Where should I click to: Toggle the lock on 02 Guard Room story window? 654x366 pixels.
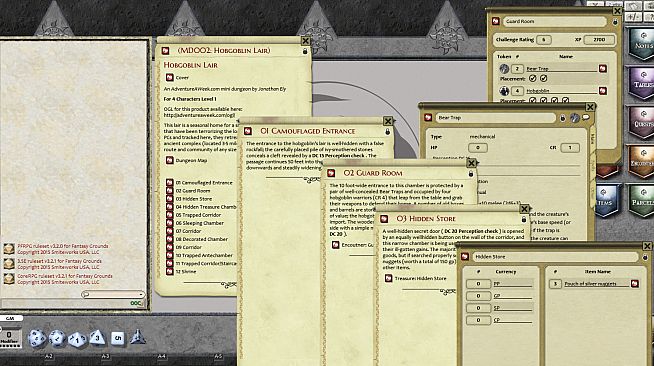[471, 173]
